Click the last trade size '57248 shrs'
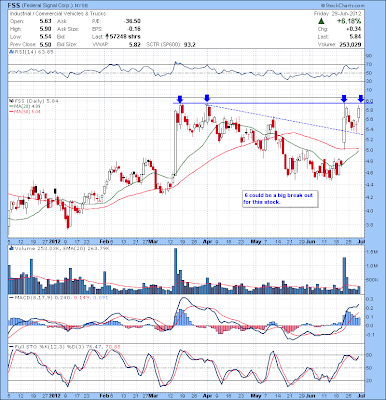Image resolution: width=386 pixels, height=400 pixels. pyautogui.click(x=125, y=37)
